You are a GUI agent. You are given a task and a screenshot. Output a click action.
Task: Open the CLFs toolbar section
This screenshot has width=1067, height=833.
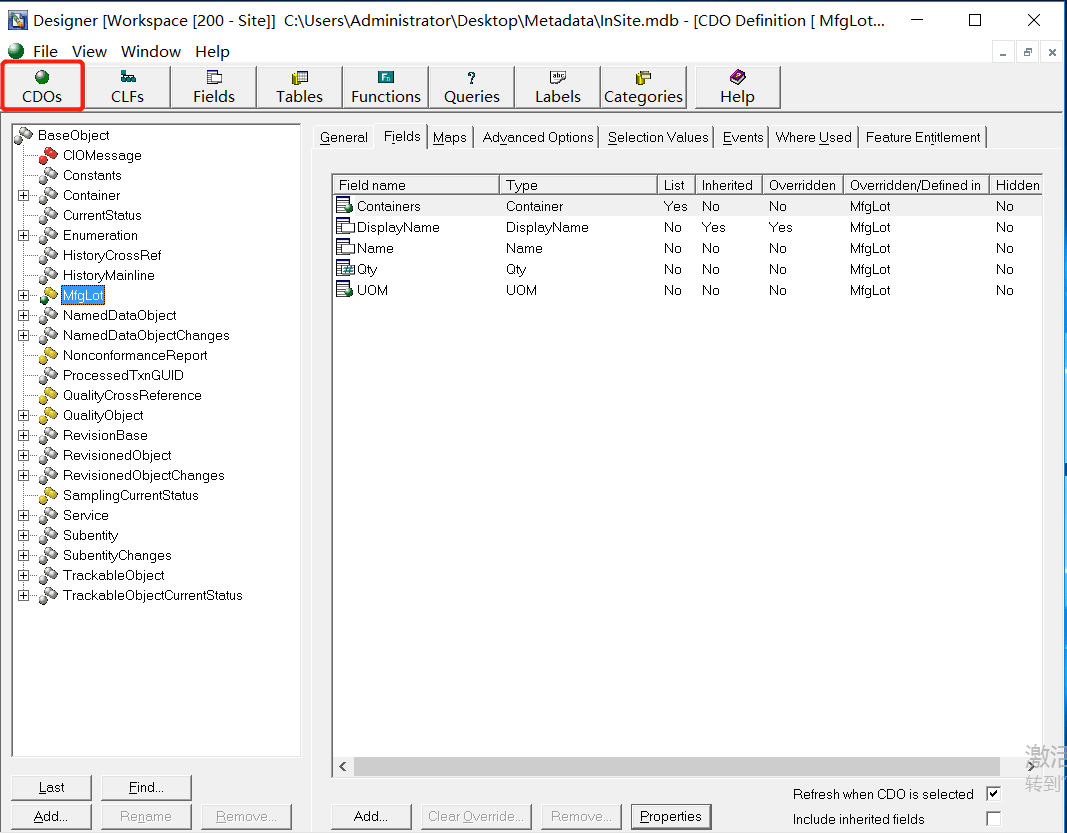127,87
